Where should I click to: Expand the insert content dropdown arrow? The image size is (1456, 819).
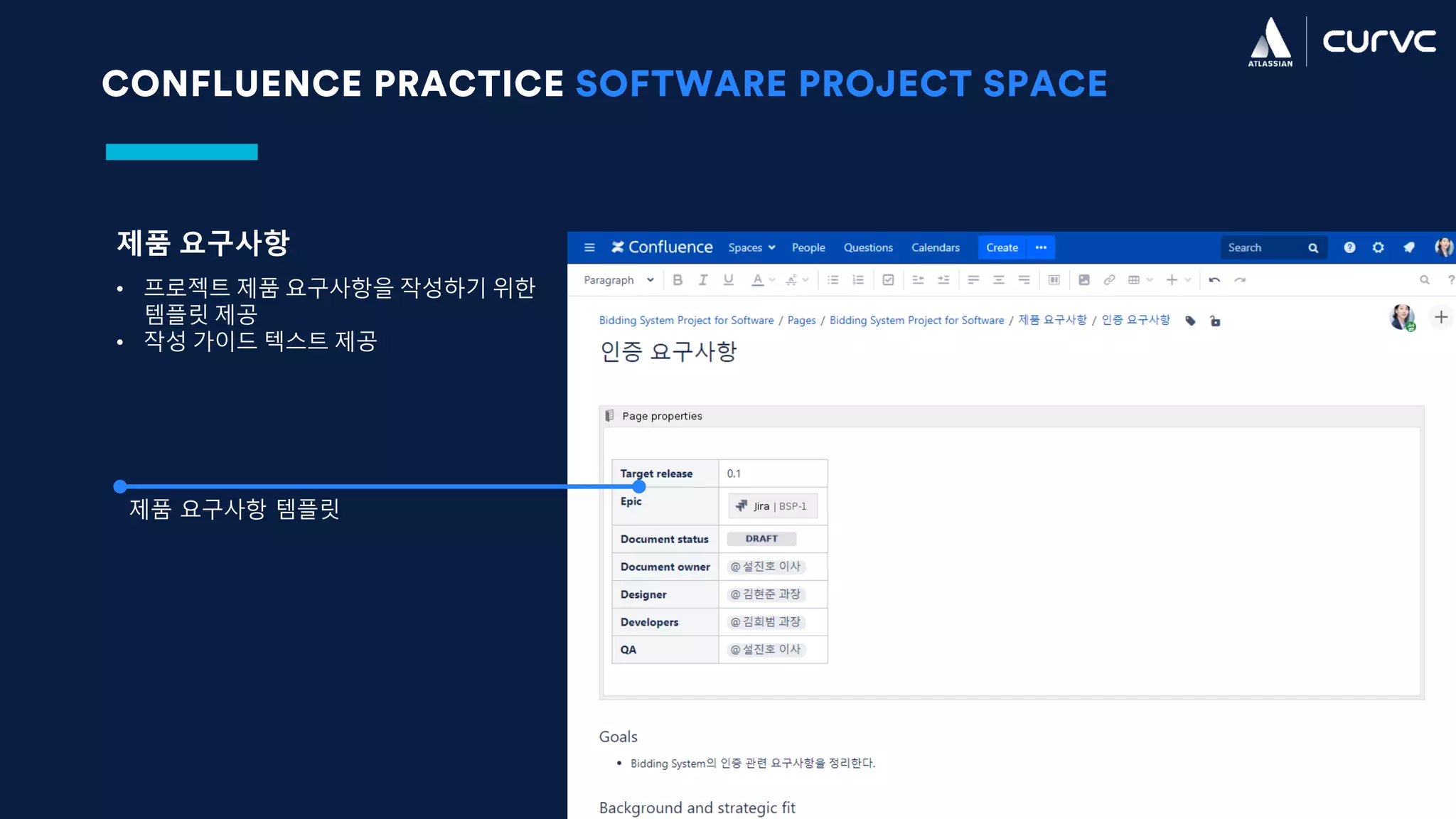click(1188, 280)
